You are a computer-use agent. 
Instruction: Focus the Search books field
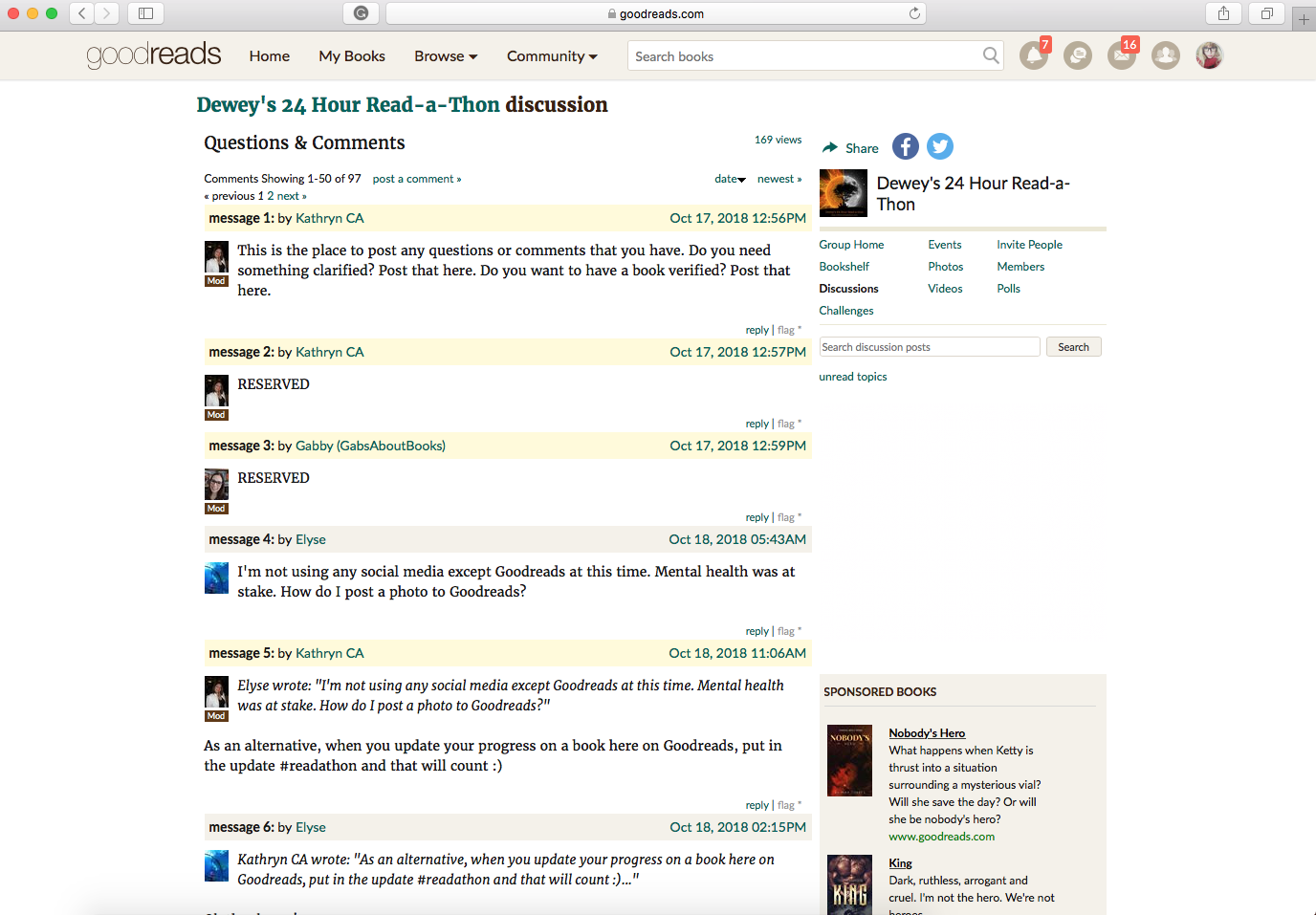point(803,56)
